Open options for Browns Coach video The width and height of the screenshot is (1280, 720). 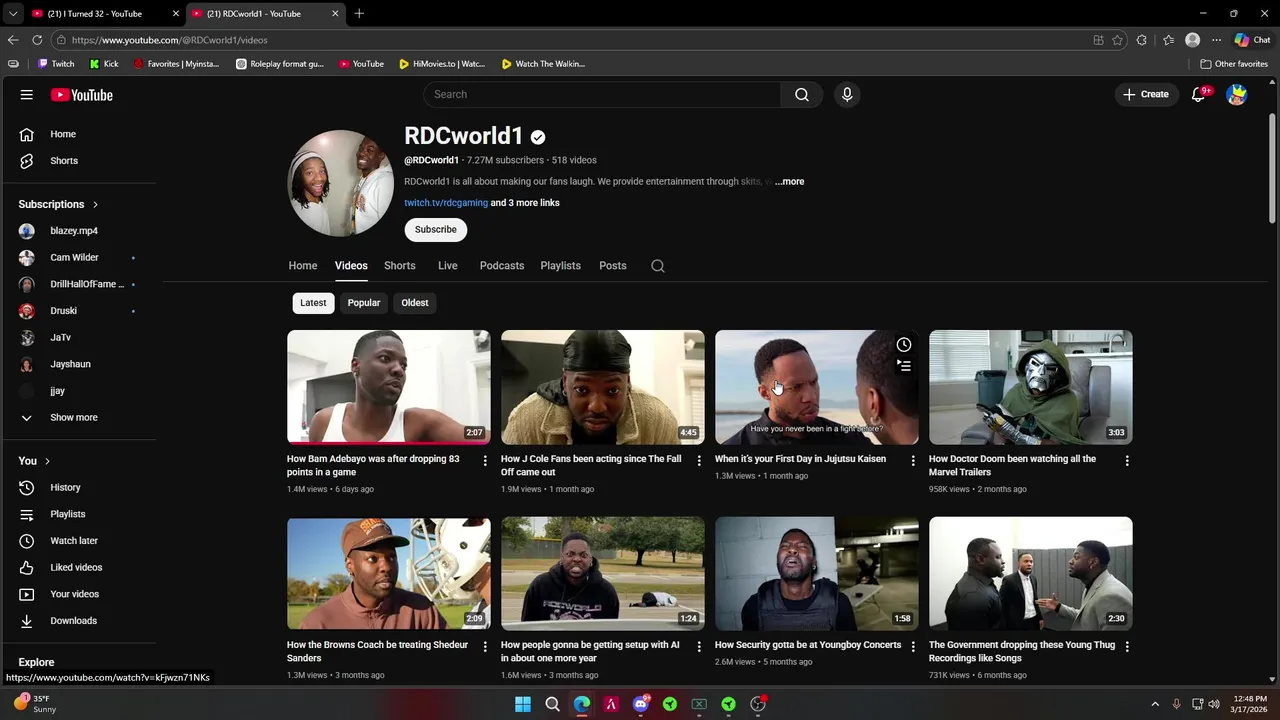click(485, 646)
